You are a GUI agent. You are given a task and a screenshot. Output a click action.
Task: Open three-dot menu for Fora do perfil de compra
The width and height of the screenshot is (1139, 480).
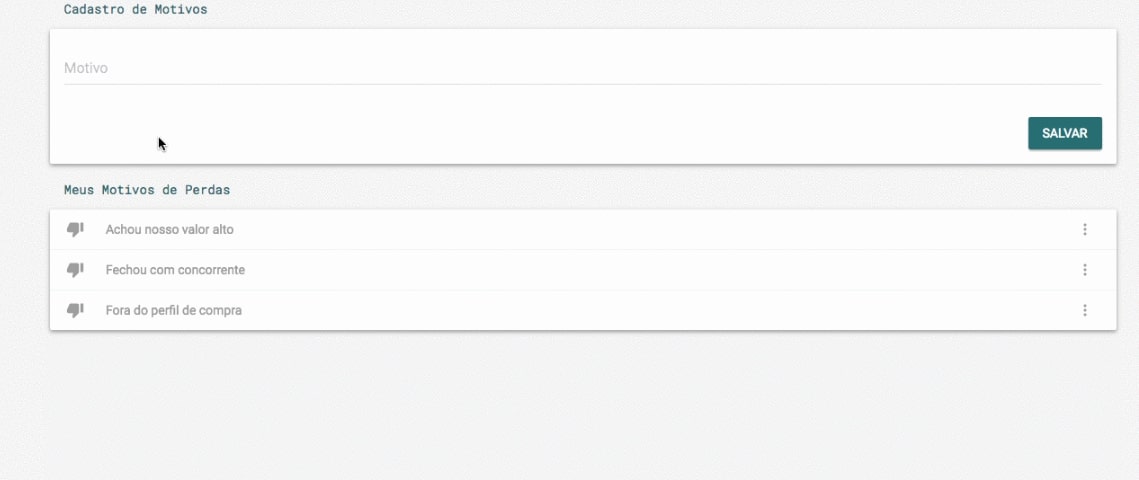pyautogui.click(x=1085, y=311)
